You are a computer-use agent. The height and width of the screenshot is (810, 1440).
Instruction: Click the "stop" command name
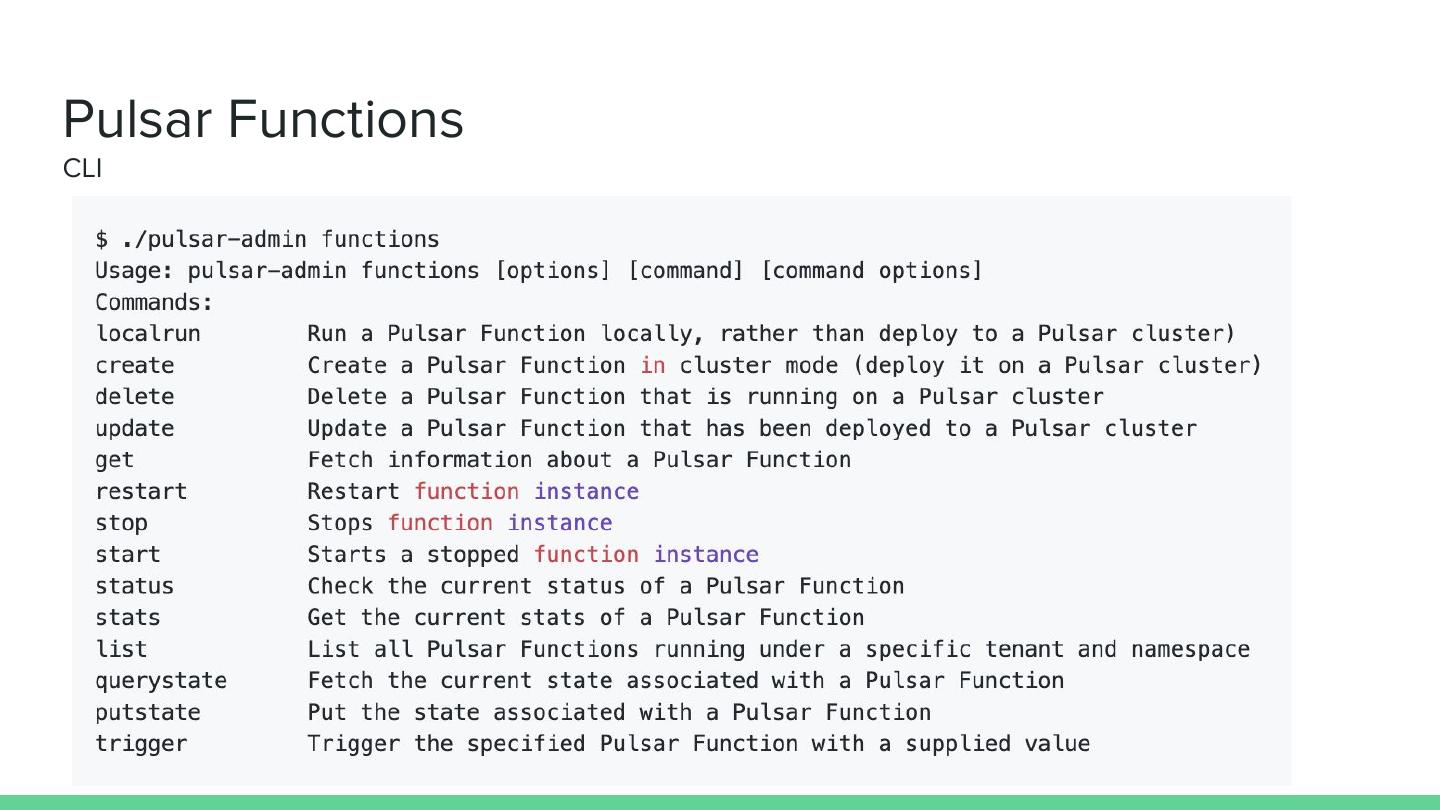click(x=122, y=523)
